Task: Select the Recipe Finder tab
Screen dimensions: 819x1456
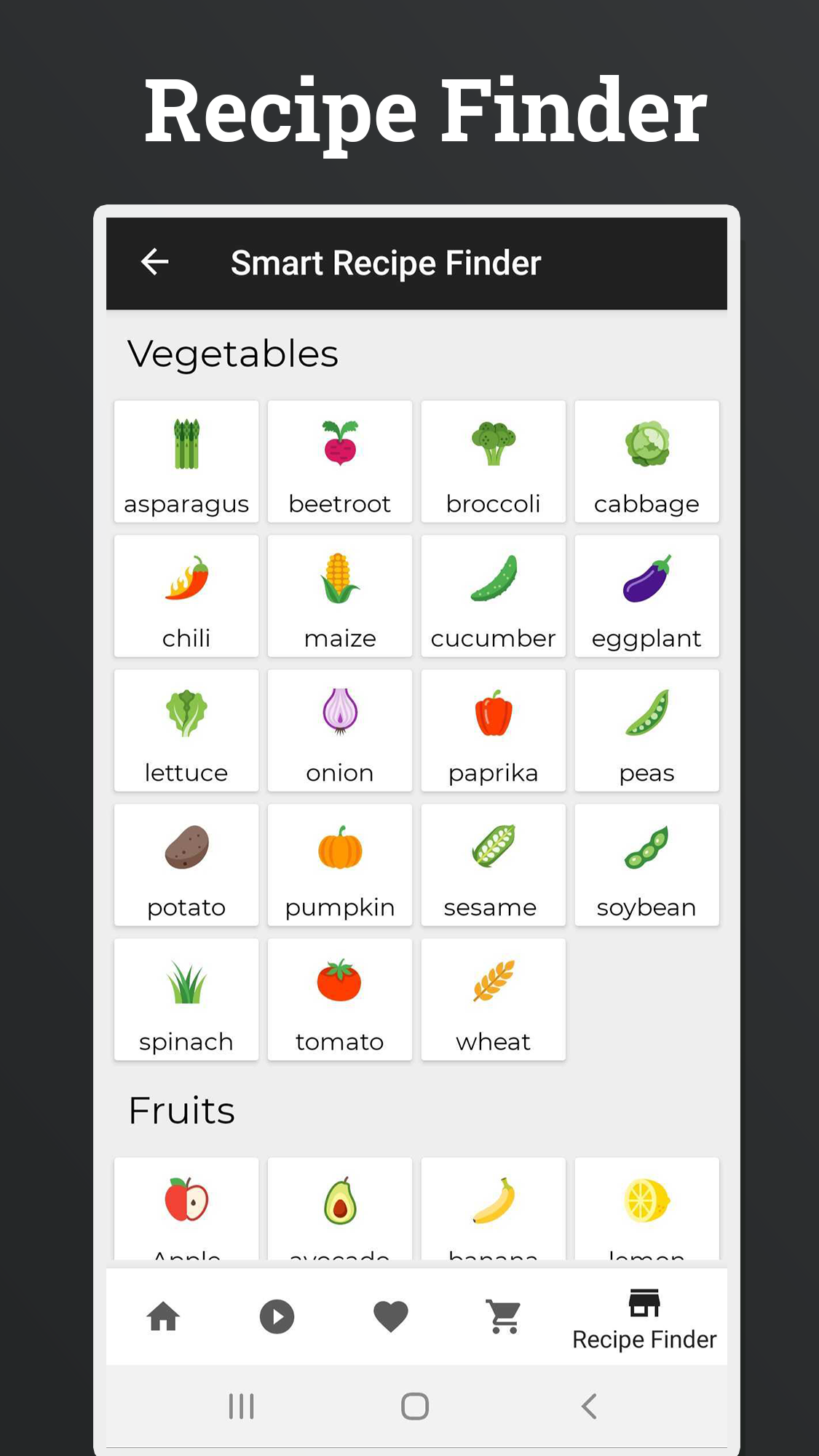Action: point(644,1318)
